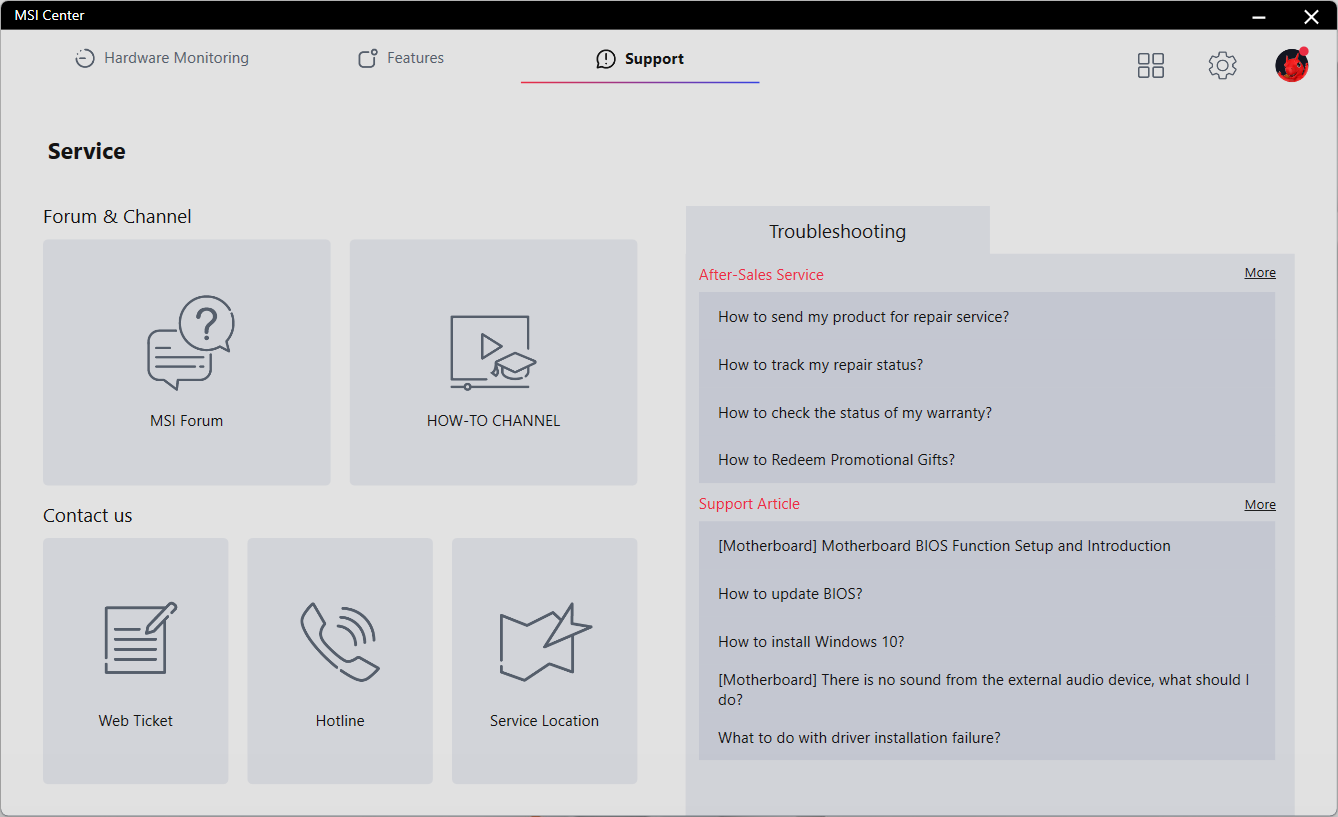The image size is (1338, 817).
Task: Open the MSI dragon profile avatar
Action: [x=1292, y=65]
